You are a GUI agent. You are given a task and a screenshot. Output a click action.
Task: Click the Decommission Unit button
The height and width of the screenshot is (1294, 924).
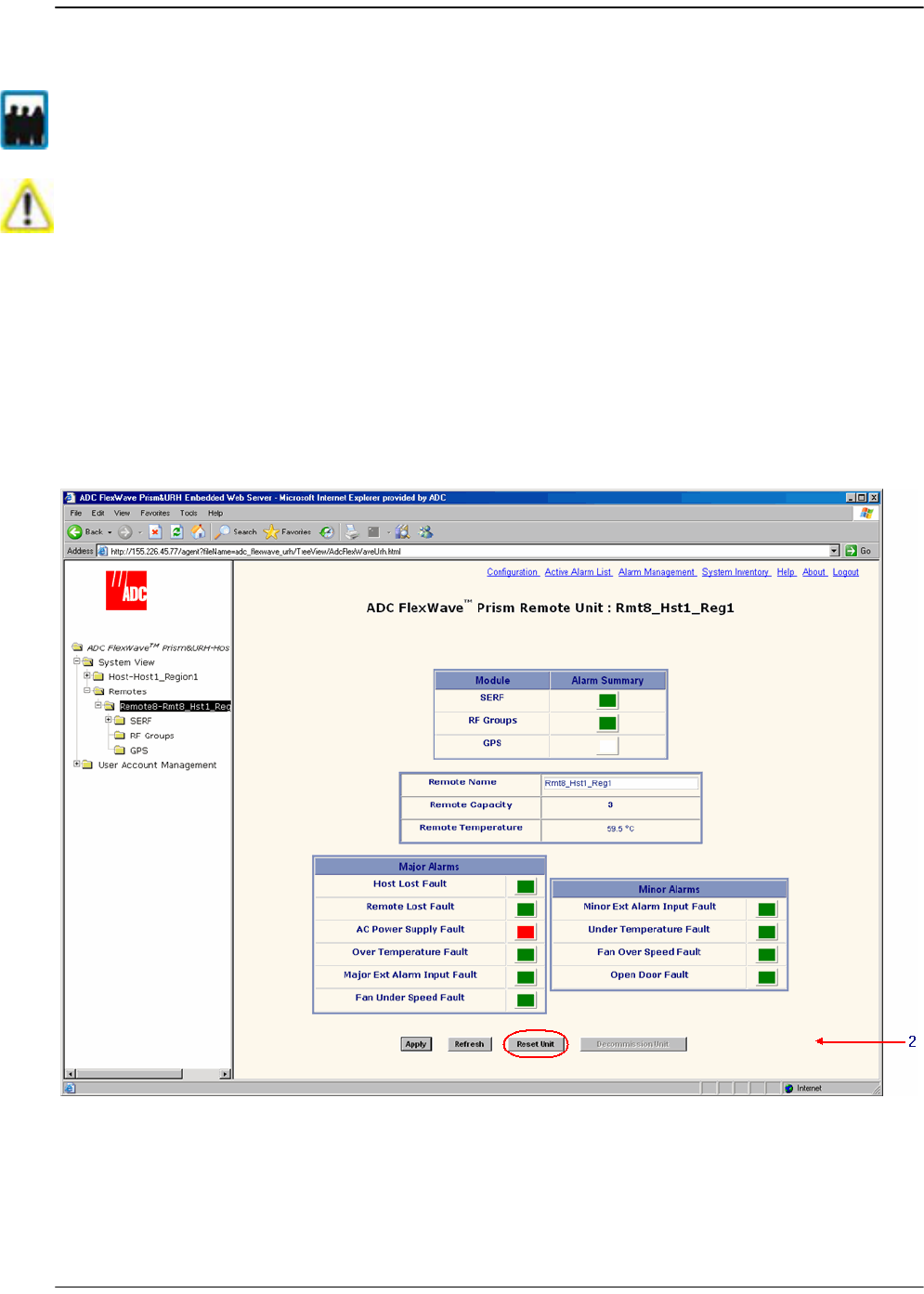[x=633, y=1044]
